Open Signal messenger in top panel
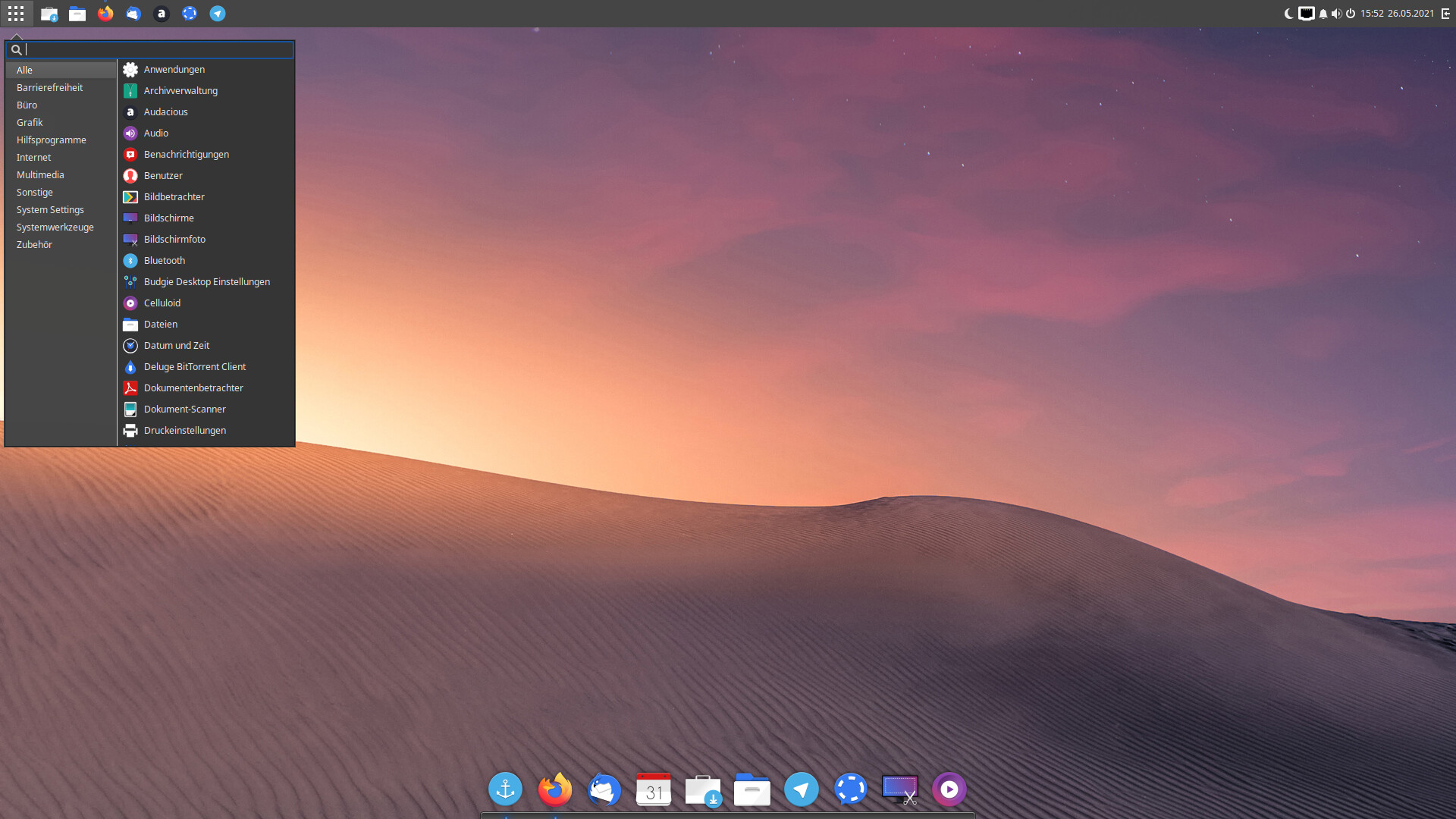The width and height of the screenshot is (1456, 819). [190, 14]
